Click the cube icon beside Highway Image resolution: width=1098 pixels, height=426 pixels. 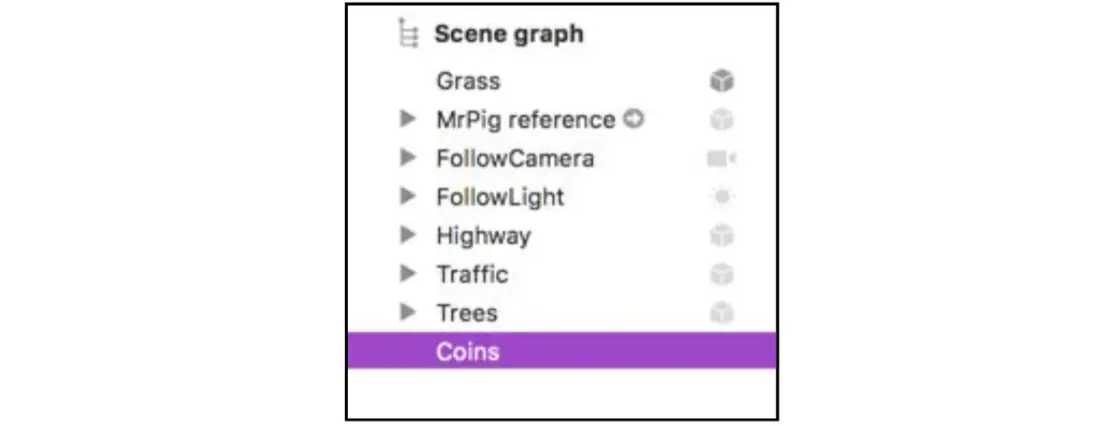point(721,236)
